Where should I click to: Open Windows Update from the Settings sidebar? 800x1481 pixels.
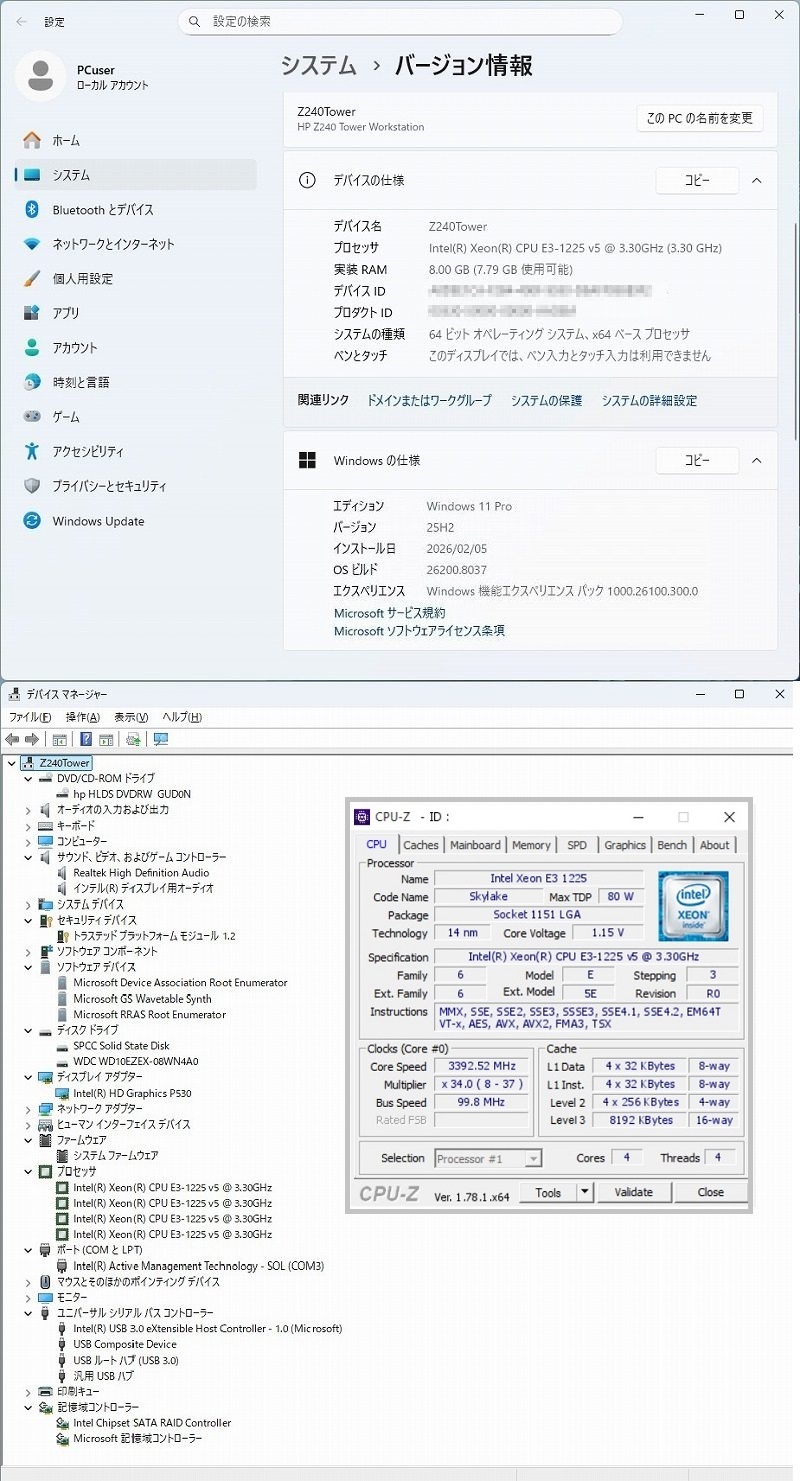tap(98, 521)
